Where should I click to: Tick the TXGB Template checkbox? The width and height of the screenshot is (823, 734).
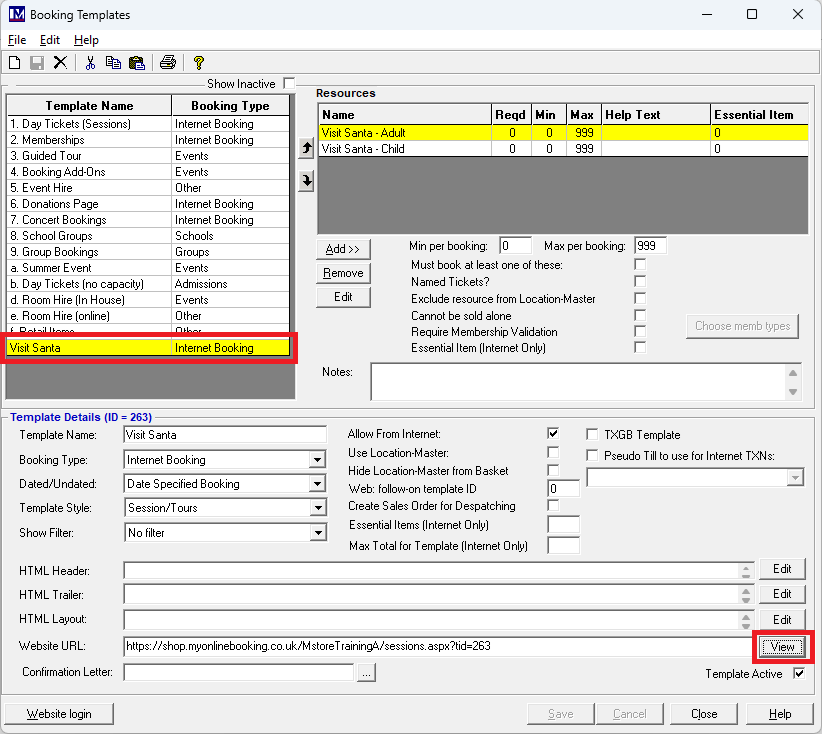tap(594, 435)
